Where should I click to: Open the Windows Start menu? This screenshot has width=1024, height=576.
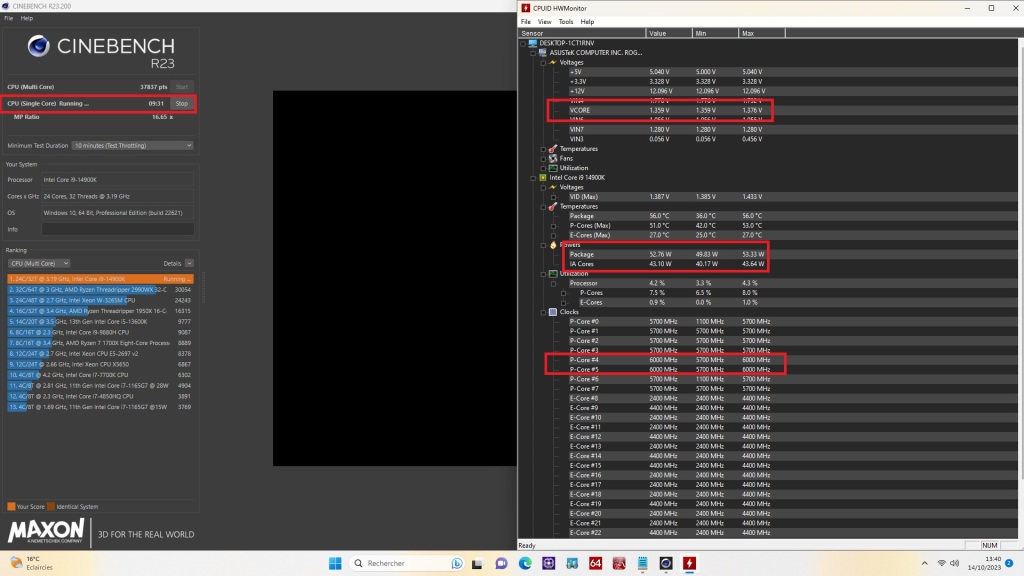tap(335, 564)
